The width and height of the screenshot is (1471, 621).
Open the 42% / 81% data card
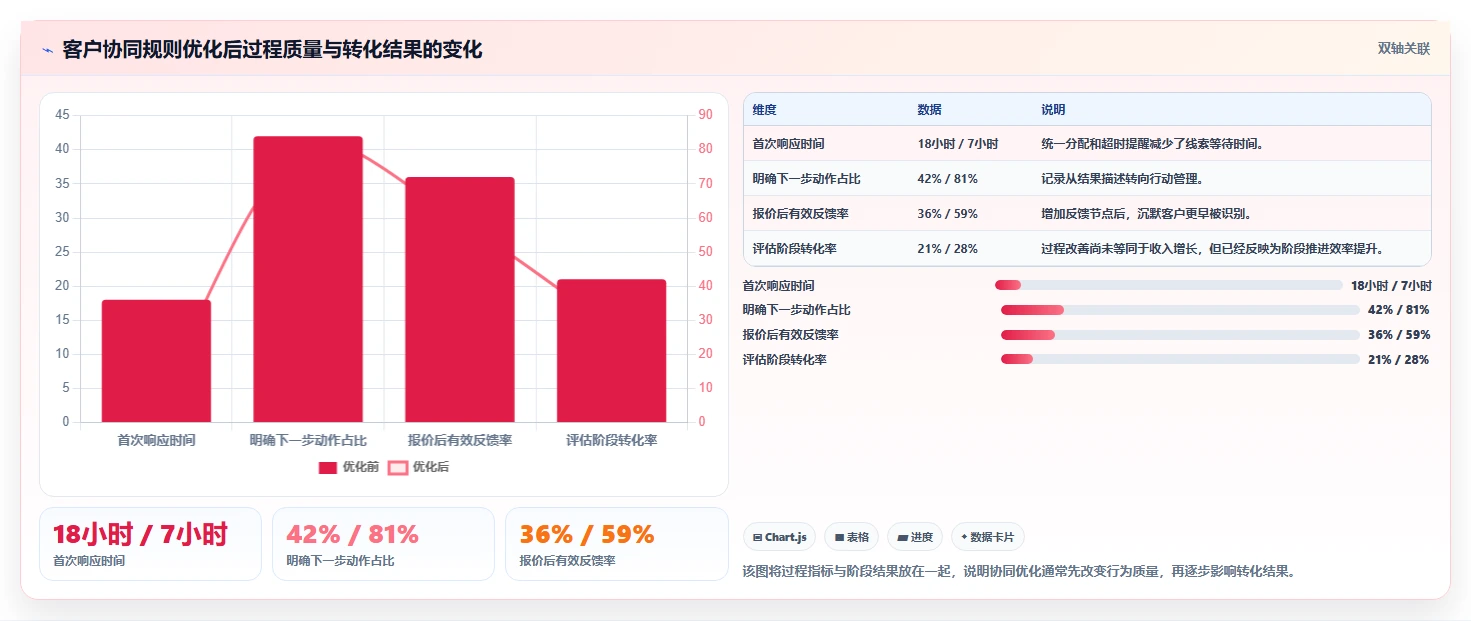click(383, 544)
